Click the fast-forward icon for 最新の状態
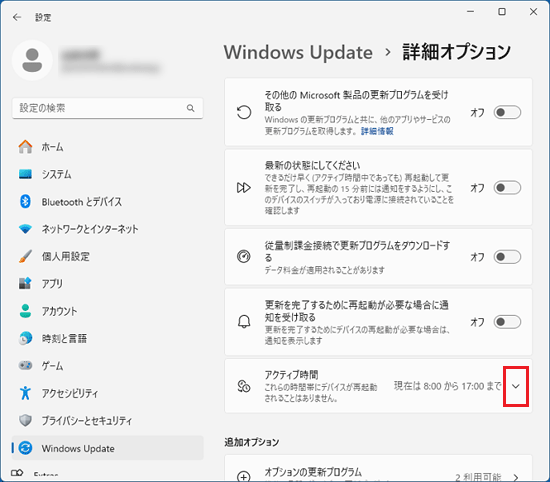 (x=244, y=188)
